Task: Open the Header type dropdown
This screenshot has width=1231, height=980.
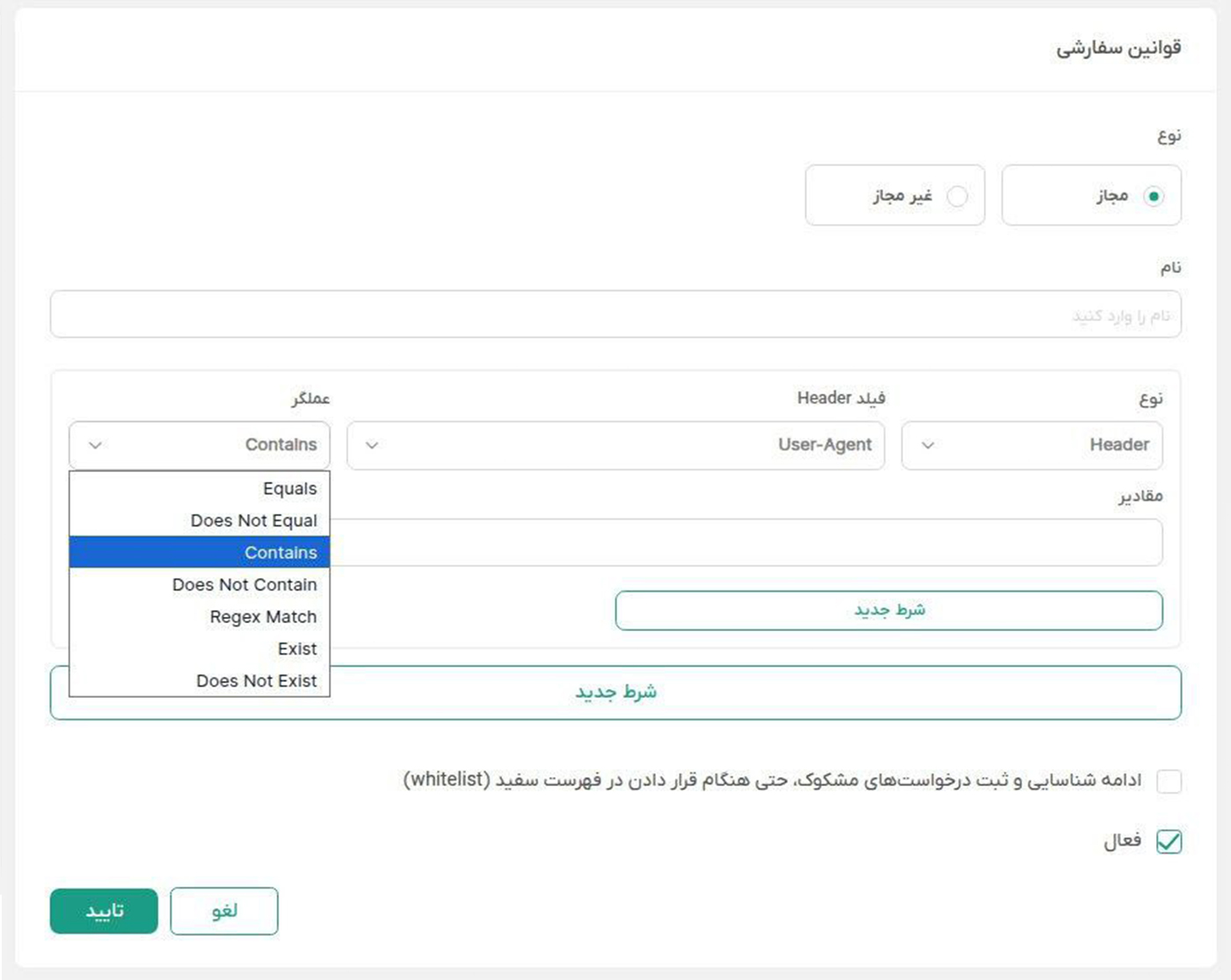Action: click(1031, 446)
